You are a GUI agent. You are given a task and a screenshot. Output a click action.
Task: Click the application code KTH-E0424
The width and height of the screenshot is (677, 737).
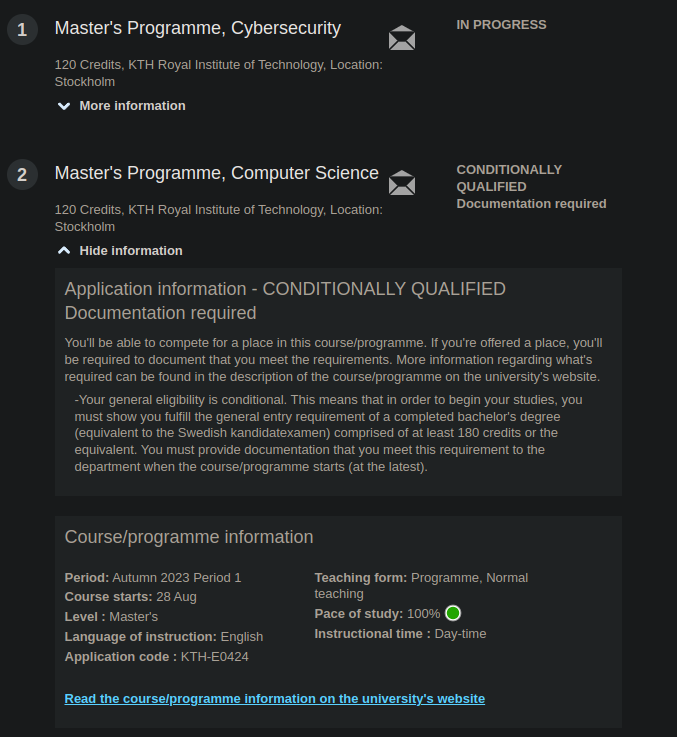tap(157, 657)
